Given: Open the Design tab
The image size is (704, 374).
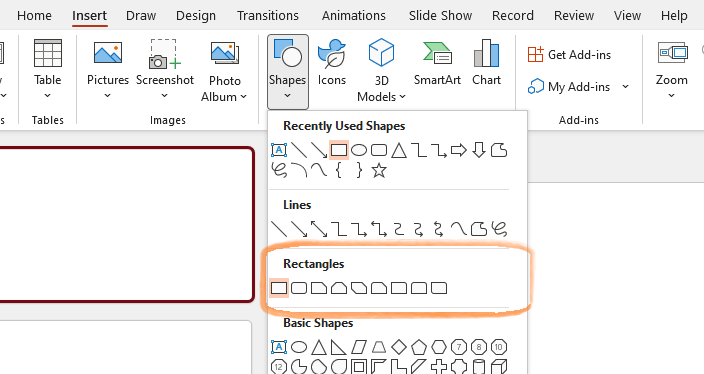Looking at the screenshot, I should (196, 16).
